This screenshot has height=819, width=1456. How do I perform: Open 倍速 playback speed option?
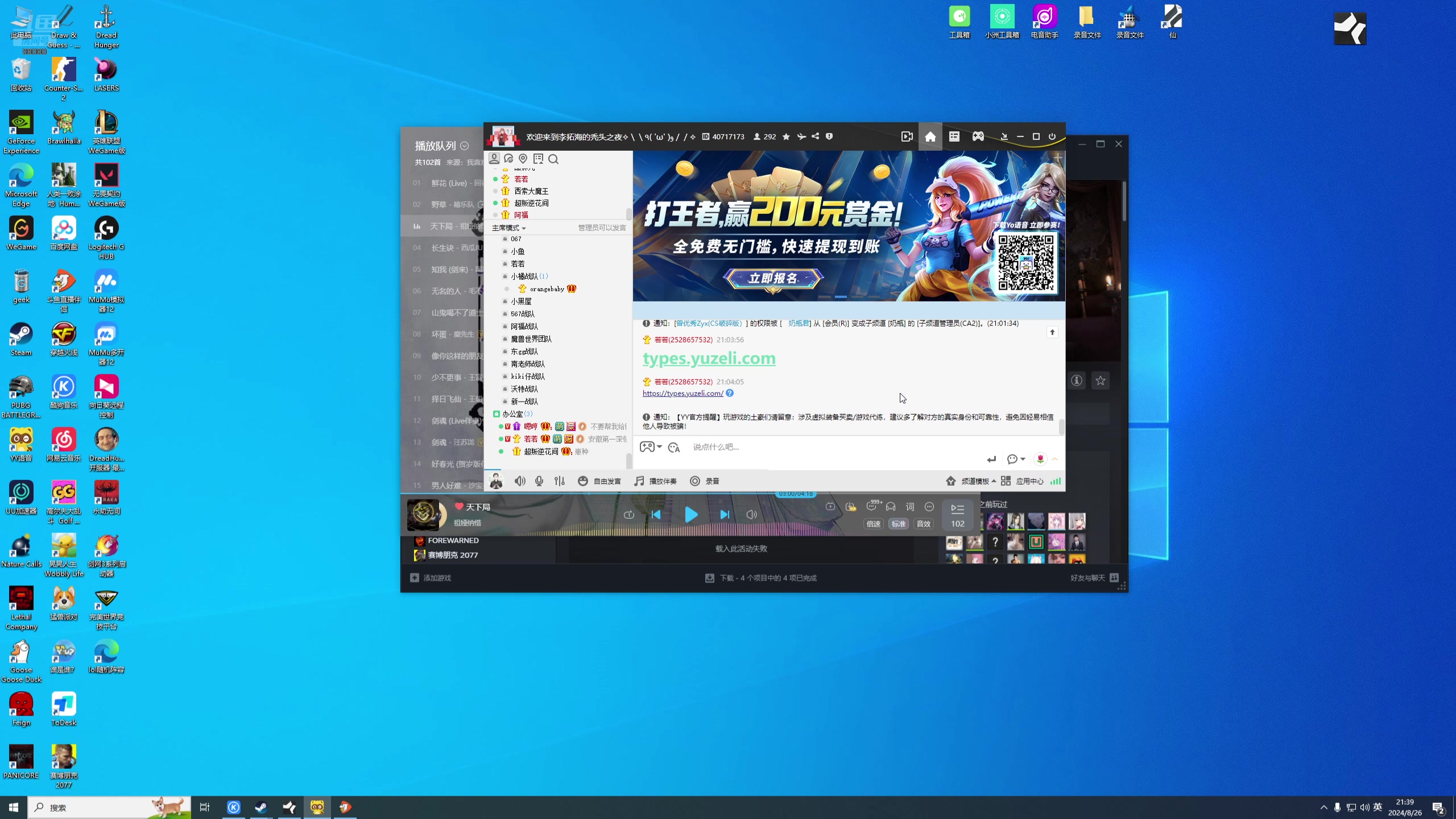click(874, 524)
